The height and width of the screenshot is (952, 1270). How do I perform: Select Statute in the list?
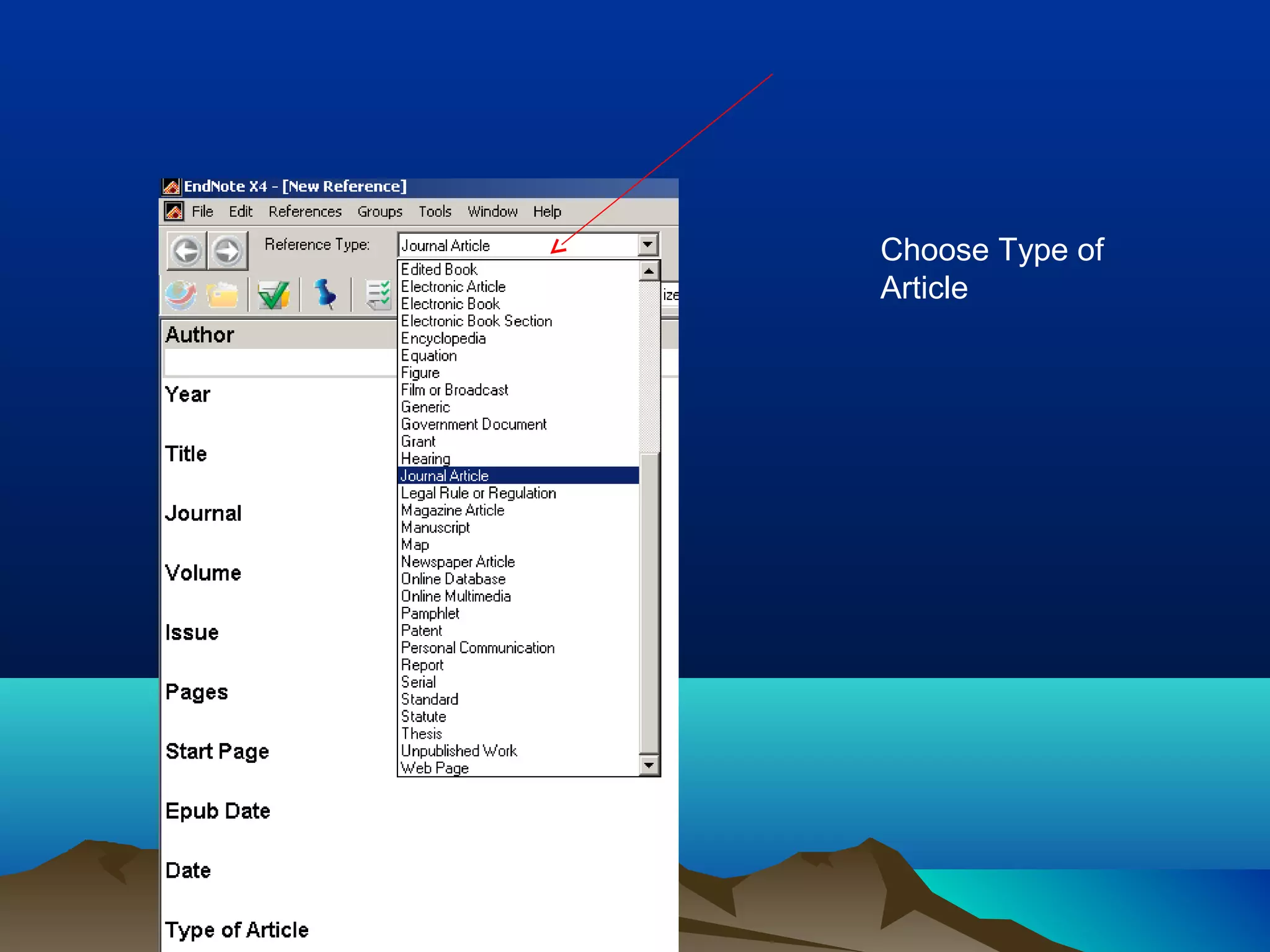(x=518, y=717)
